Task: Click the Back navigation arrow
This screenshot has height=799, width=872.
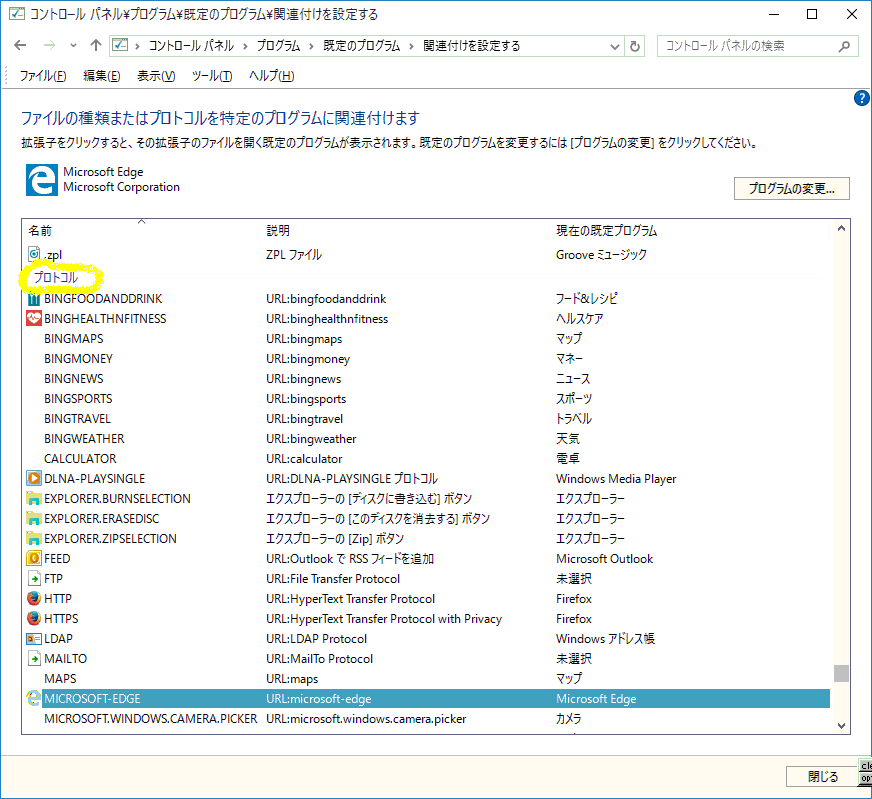Action: click(x=20, y=46)
